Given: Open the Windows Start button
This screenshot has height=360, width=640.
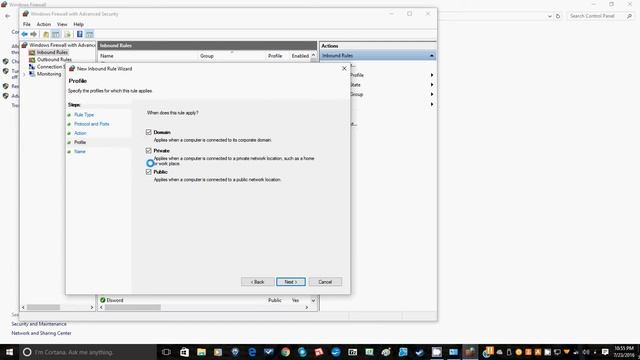Looking at the screenshot, I should [9, 352].
